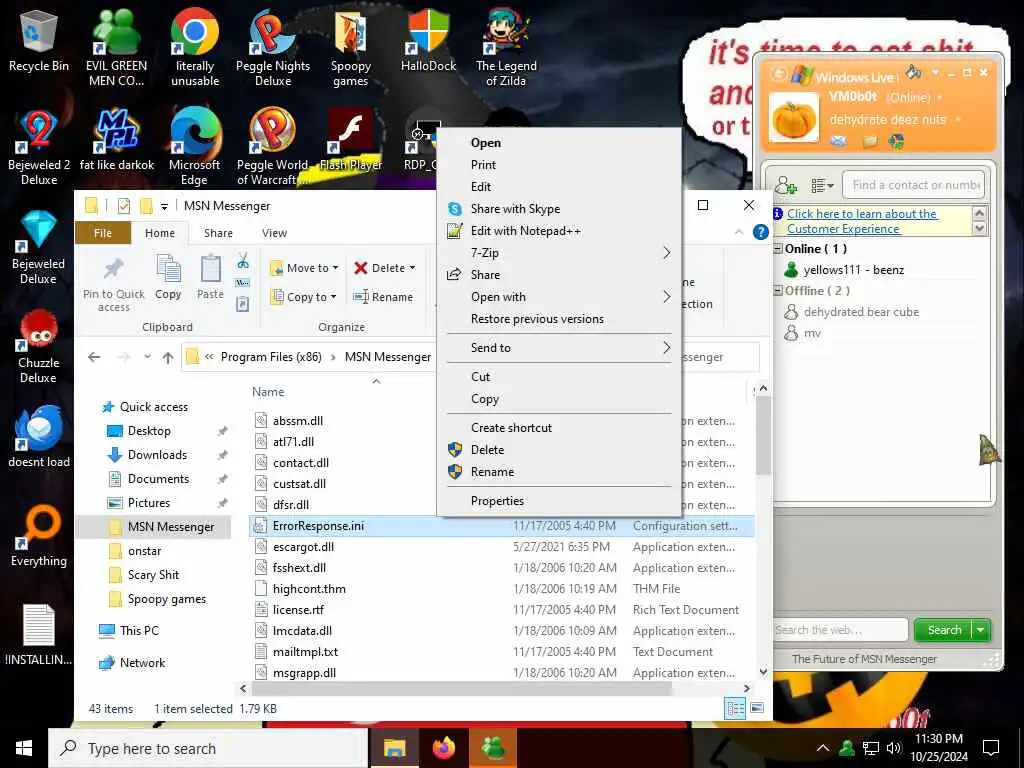Screen dimensions: 1024x768
Task: Click Add a contact icon in Messenger
Action: [x=786, y=185]
